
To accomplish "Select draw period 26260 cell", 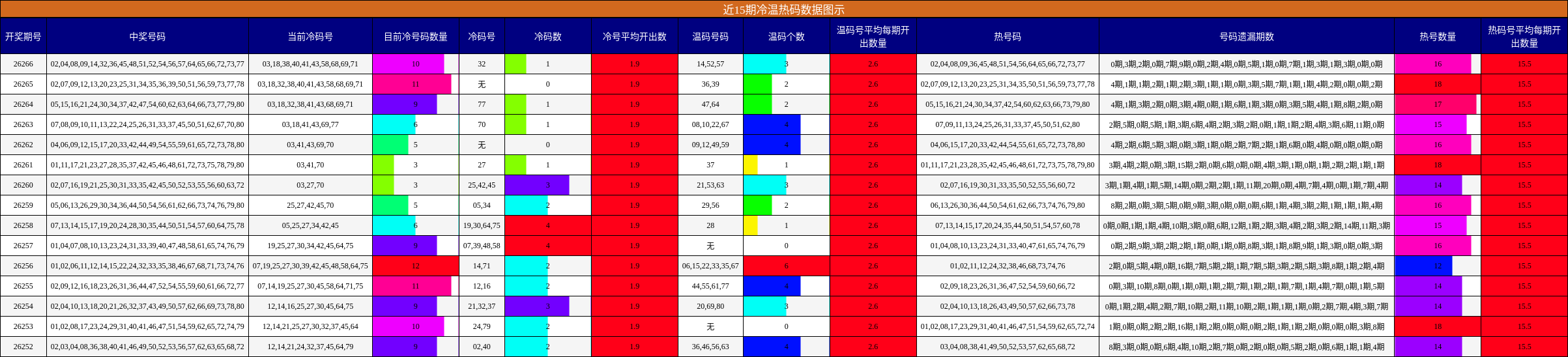I will coord(23,185).
